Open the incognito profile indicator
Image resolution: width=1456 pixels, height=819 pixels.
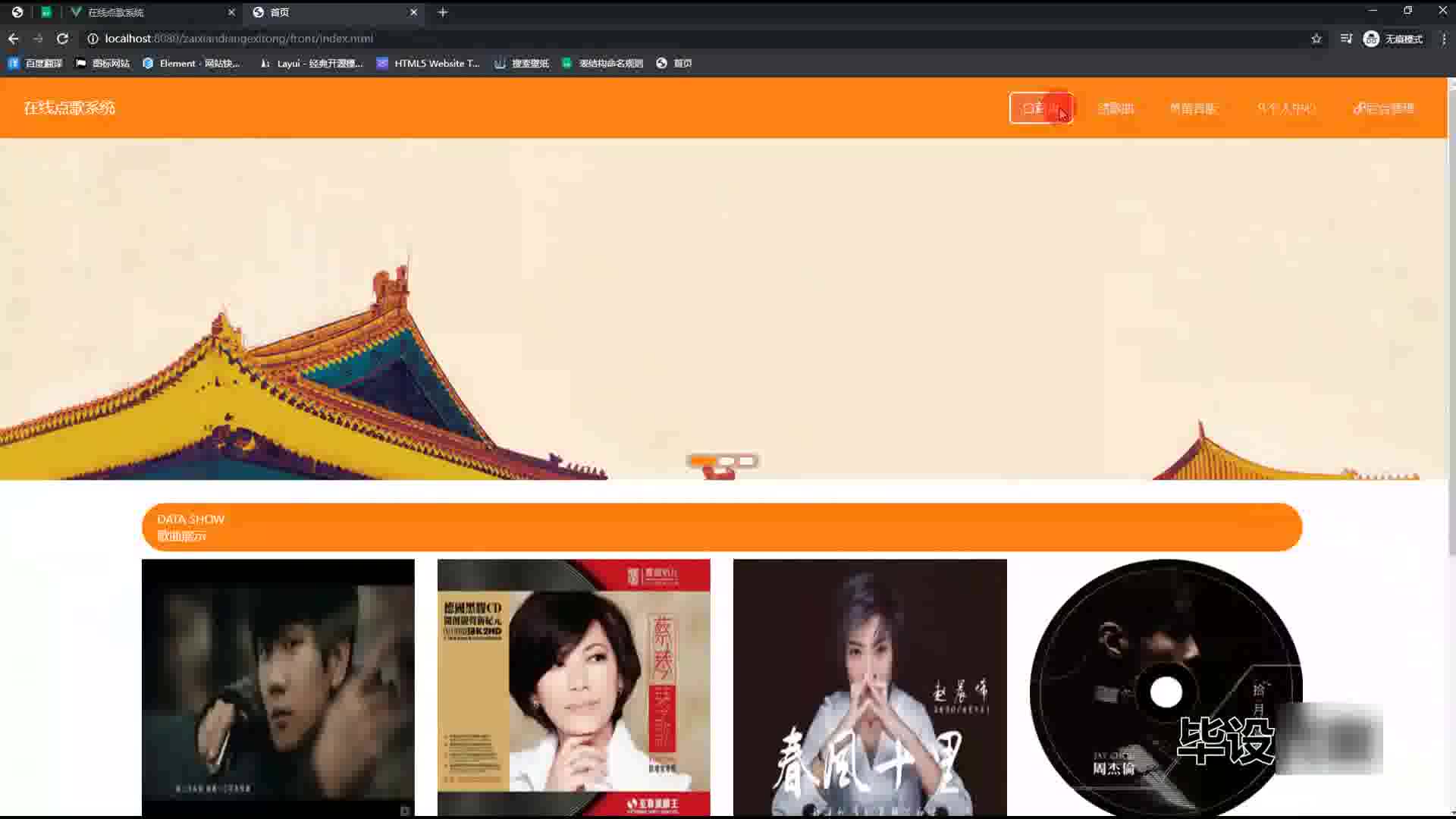tap(1394, 39)
